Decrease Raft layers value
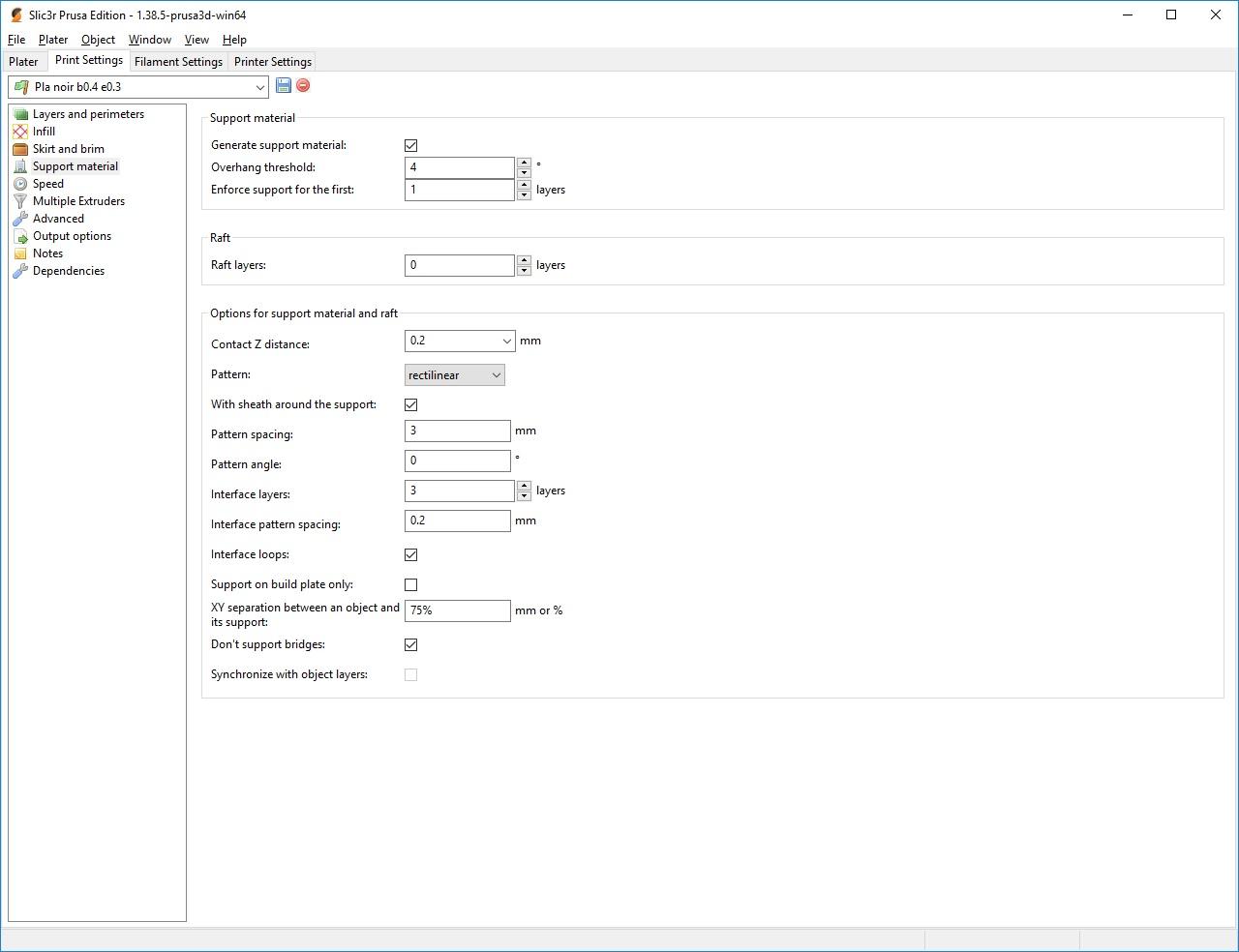This screenshot has width=1239, height=952. [x=524, y=271]
